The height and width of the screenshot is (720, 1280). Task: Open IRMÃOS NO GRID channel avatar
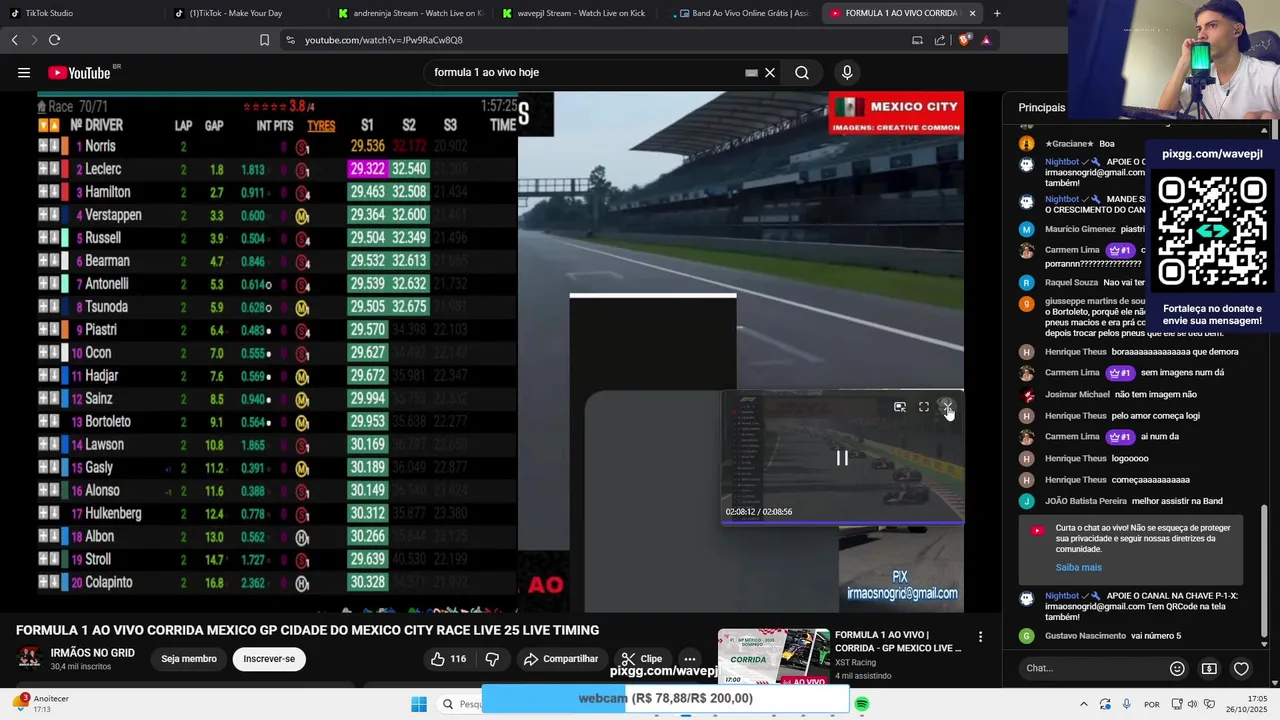pyautogui.click(x=29, y=658)
